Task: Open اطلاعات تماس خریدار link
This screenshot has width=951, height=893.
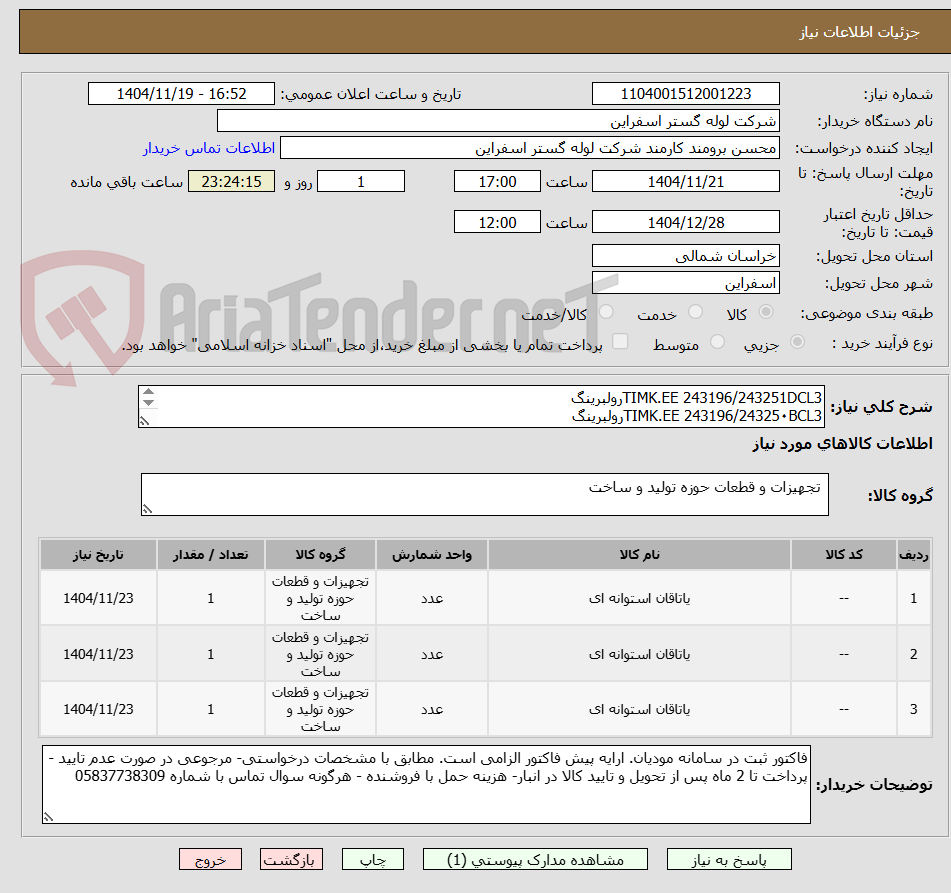Action: (x=209, y=148)
